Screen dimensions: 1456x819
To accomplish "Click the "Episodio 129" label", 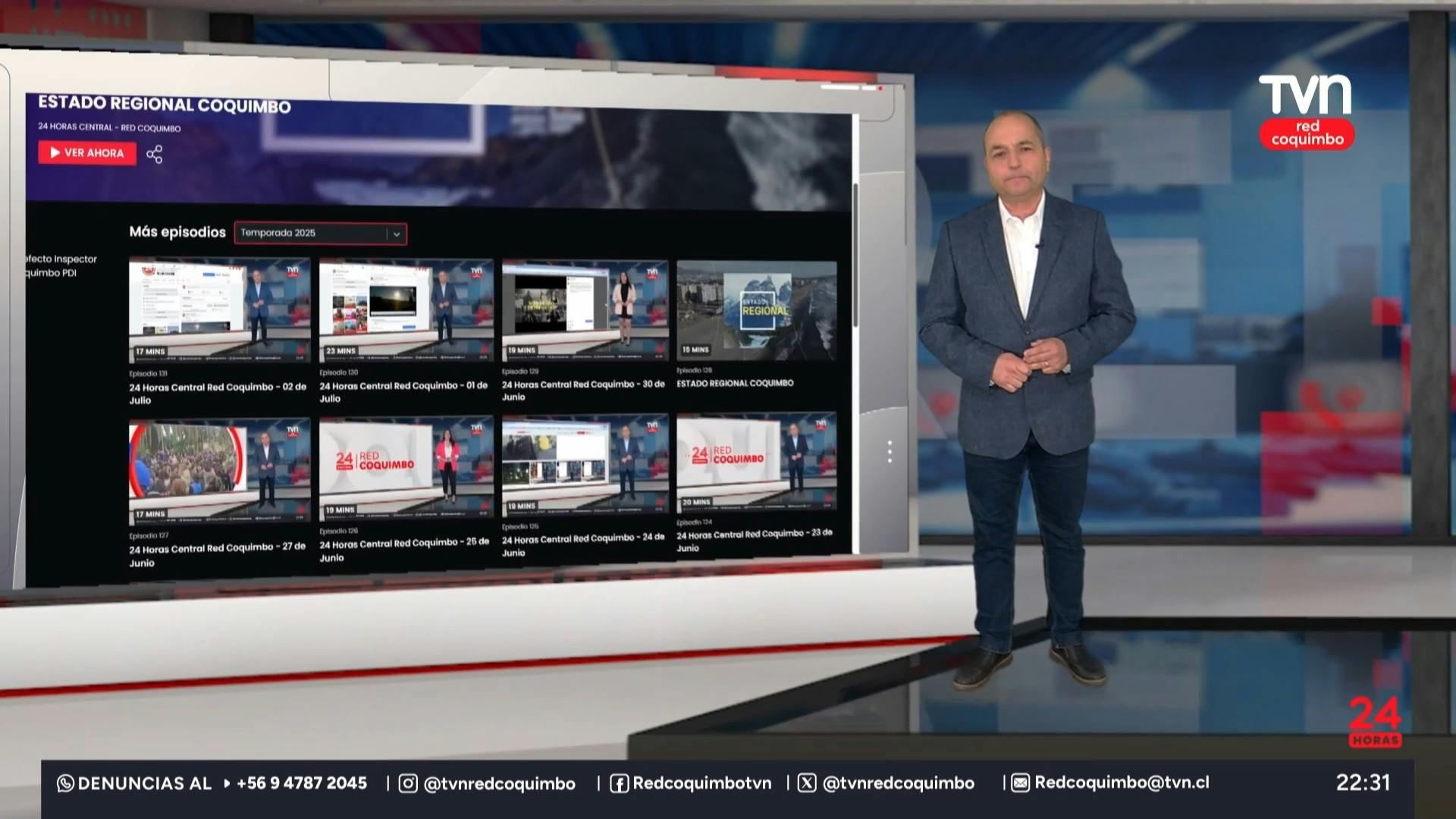I will [x=520, y=372].
